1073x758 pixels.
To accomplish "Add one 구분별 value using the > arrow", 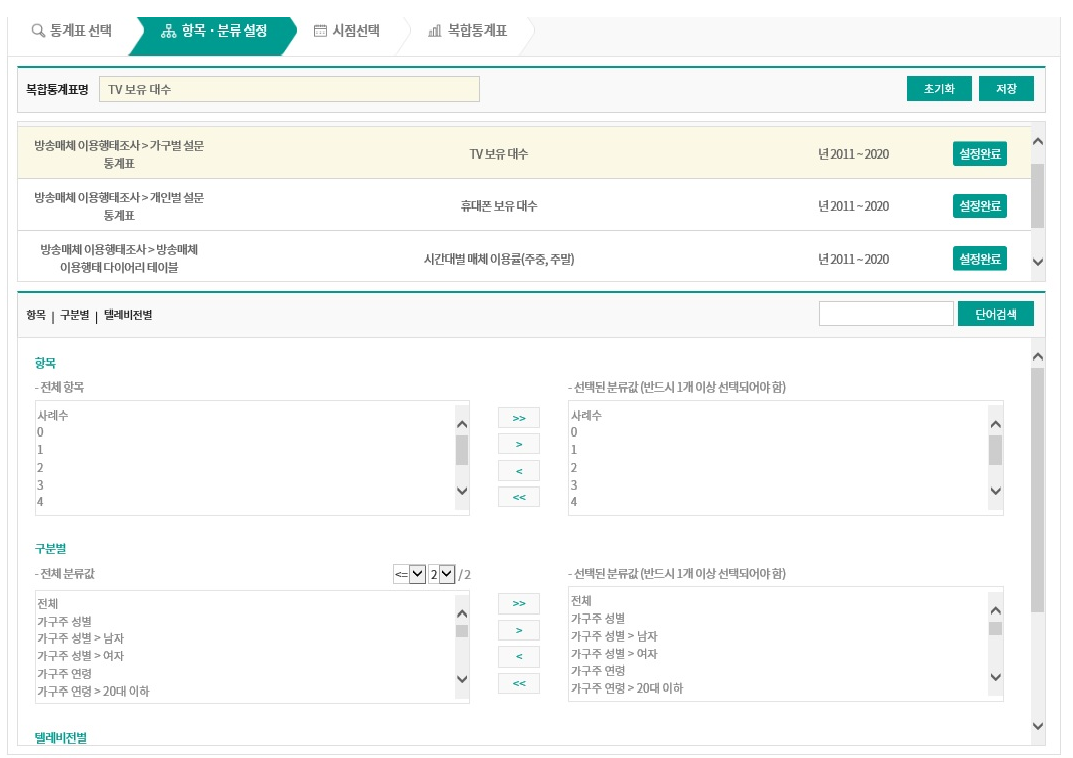I will [518, 630].
